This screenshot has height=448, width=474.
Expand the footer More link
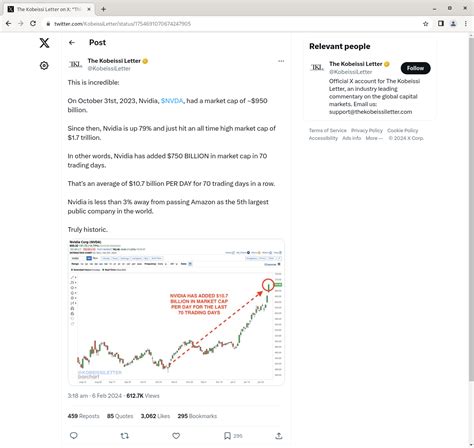coord(374,138)
